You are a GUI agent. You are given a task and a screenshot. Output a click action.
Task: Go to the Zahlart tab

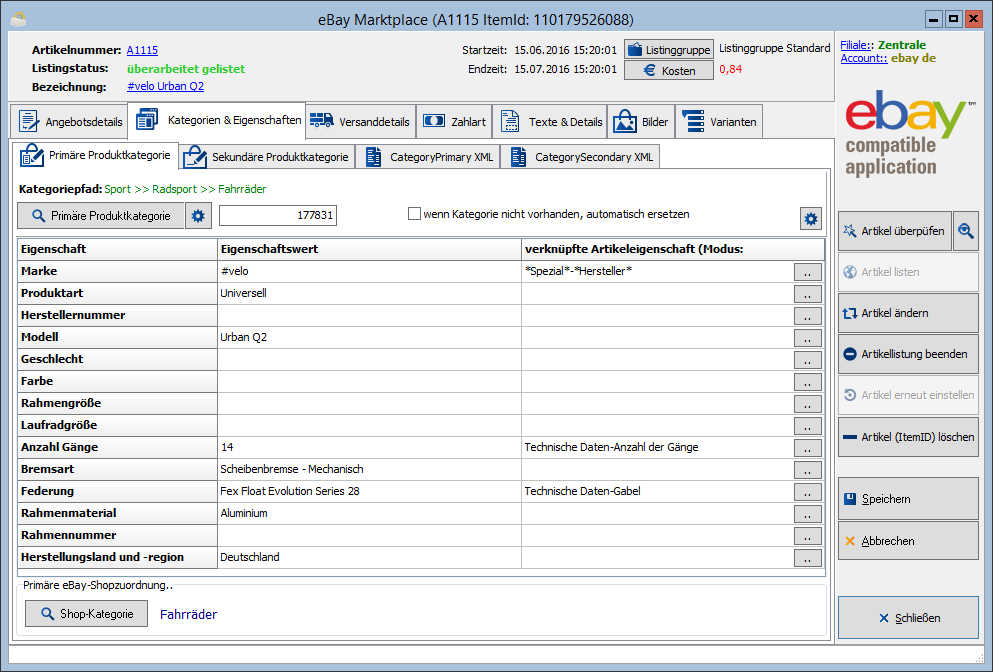tap(454, 122)
